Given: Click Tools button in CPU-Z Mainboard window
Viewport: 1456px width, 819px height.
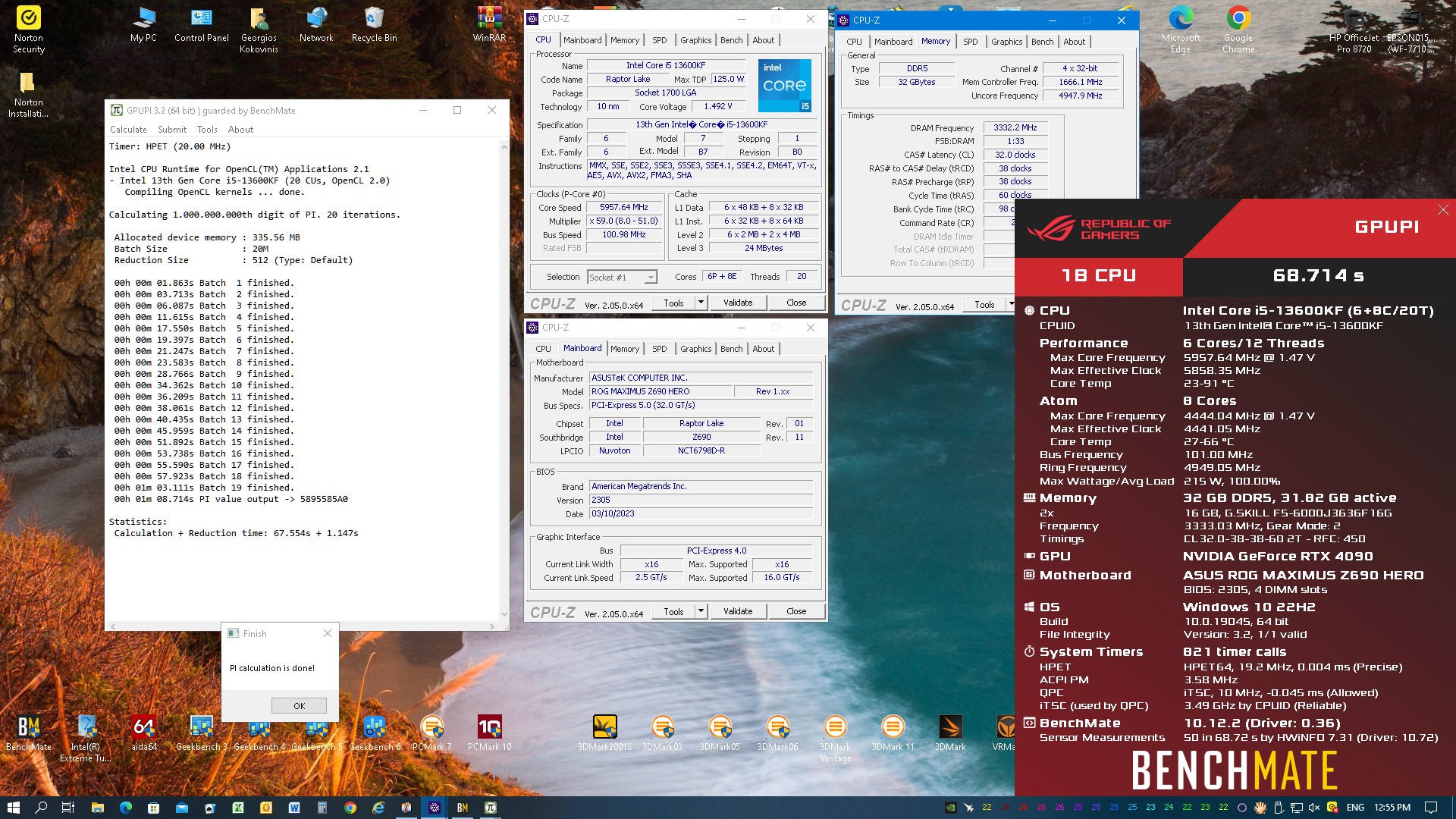Looking at the screenshot, I should pos(673,611).
